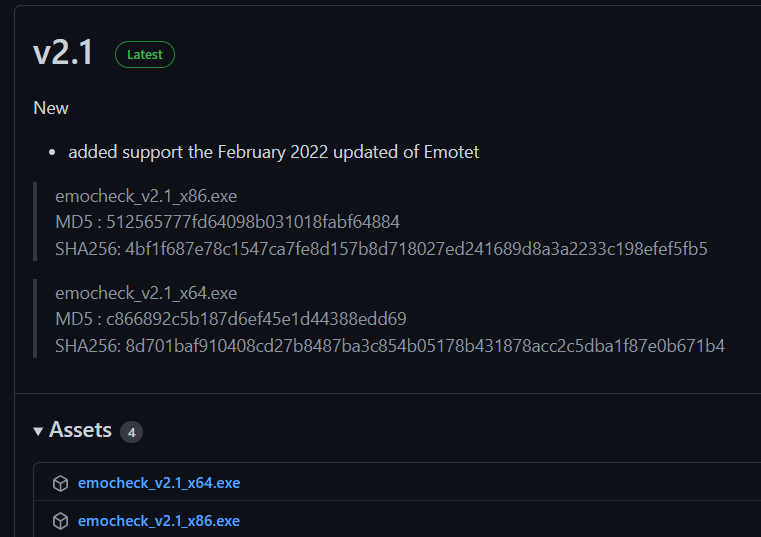Click the x64 SHA256 hash line
The height and width of the screenshot is (537, 761).
point(390,346)
